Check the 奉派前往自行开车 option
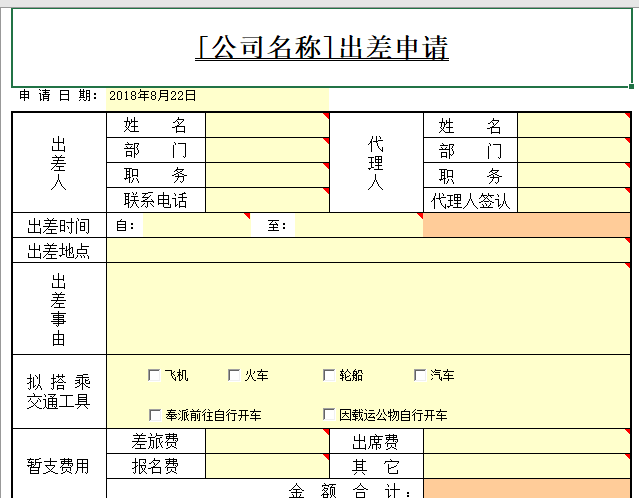 tap(154, 414)
